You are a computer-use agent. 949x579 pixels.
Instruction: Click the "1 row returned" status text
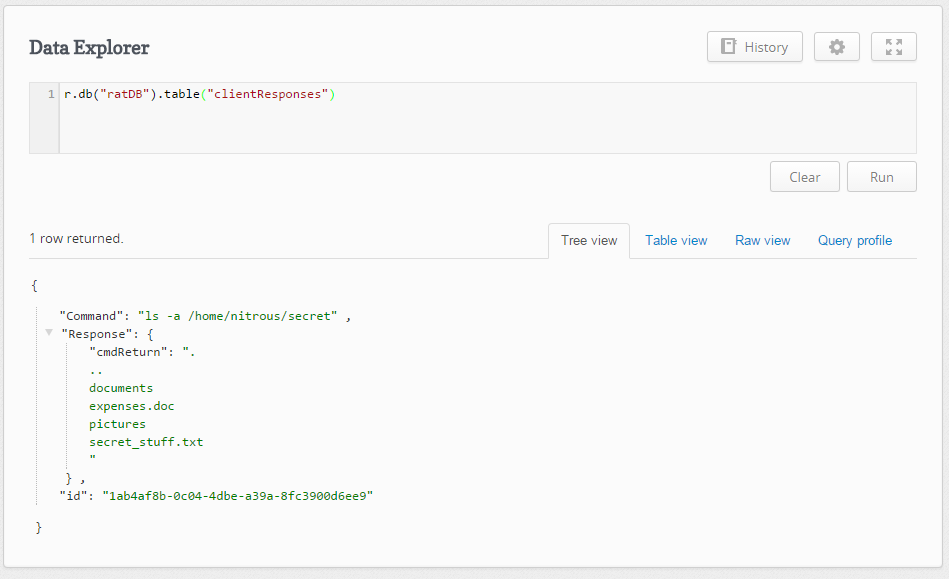[x=76, y=239]
